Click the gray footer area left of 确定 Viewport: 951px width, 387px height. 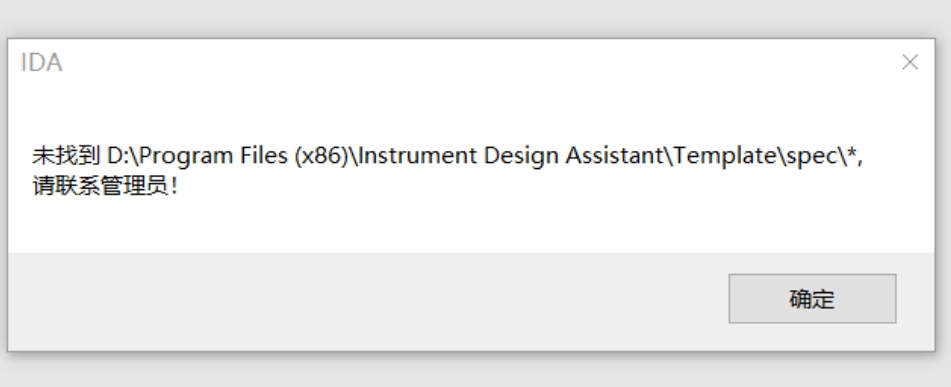364,301
